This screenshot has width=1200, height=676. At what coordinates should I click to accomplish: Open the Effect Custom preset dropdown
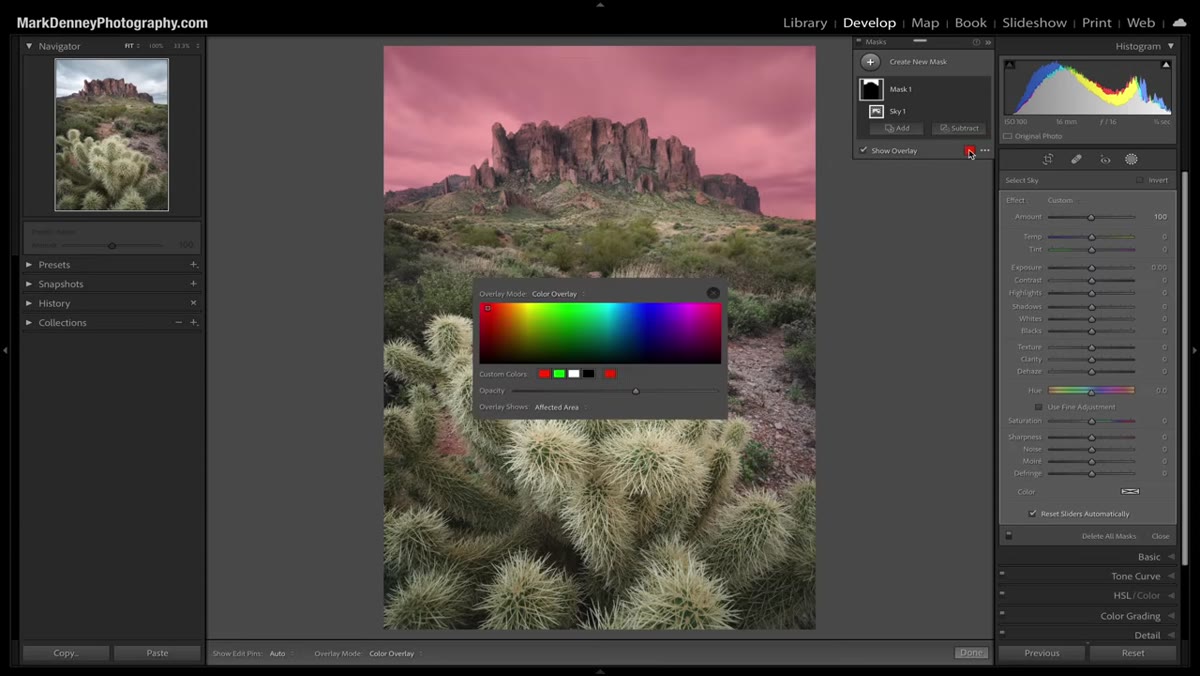1062,200
